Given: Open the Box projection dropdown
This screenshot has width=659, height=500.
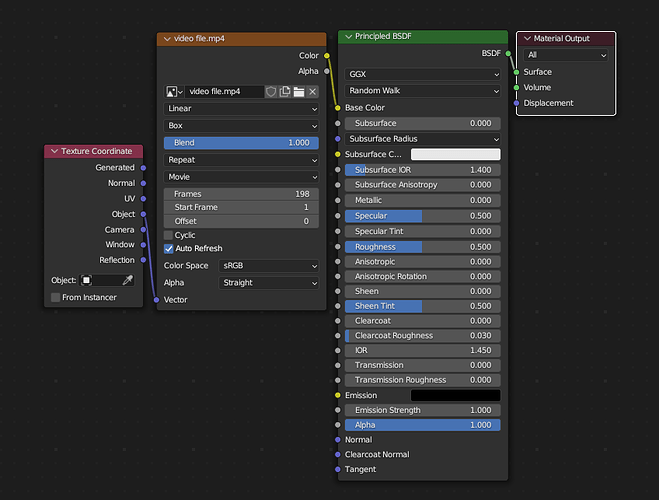Looking at the screenshot, I should click(x=241, y=126).
